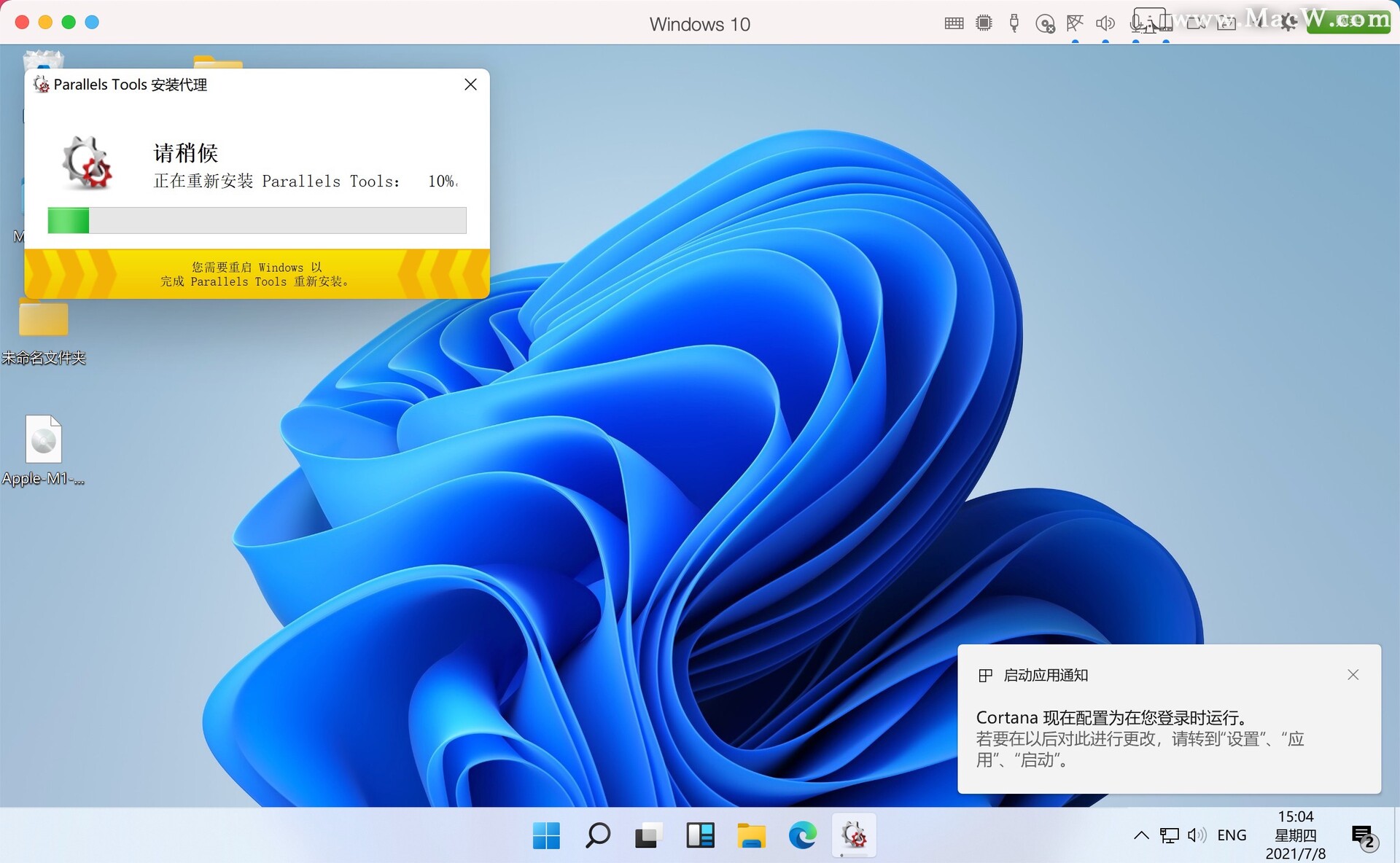Click the taskbar volume icon
The image size is (1400, 863).
point(1197,835)
